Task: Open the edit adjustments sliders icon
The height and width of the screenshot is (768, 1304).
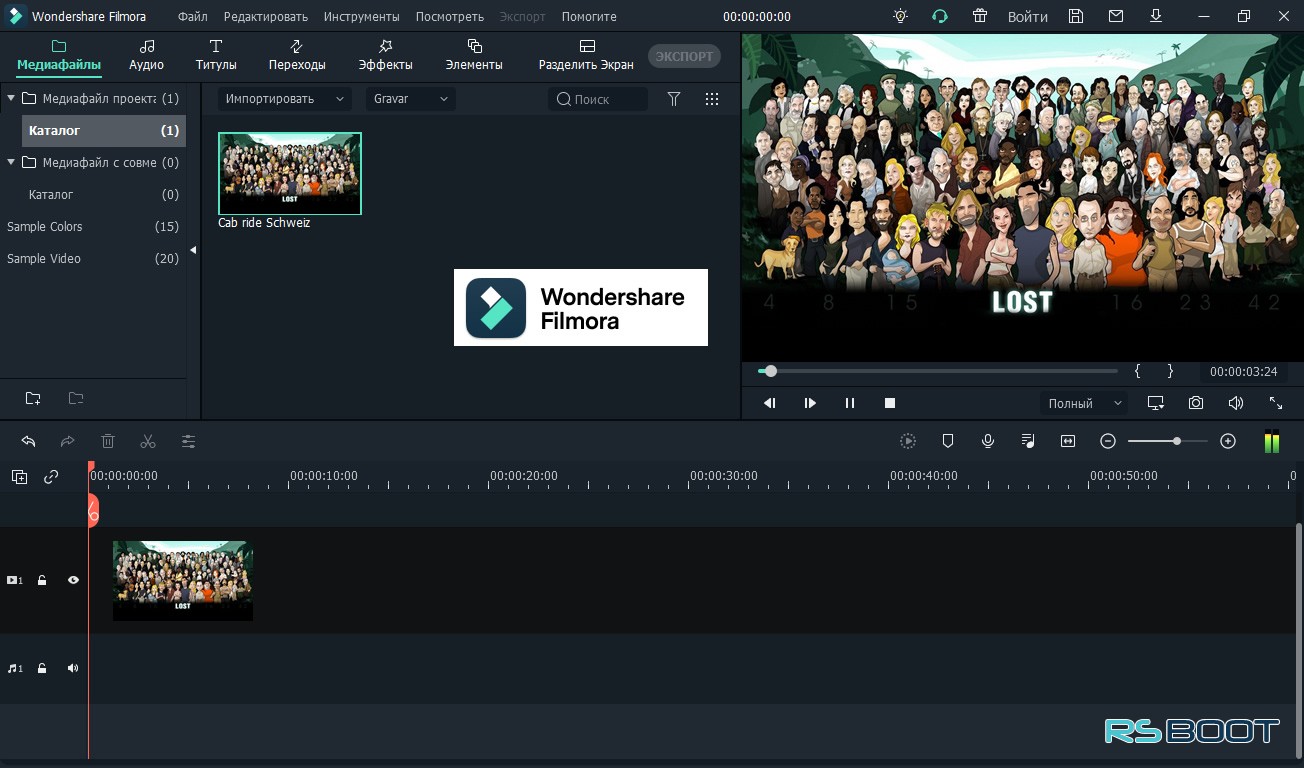Action: coord(188,441)
